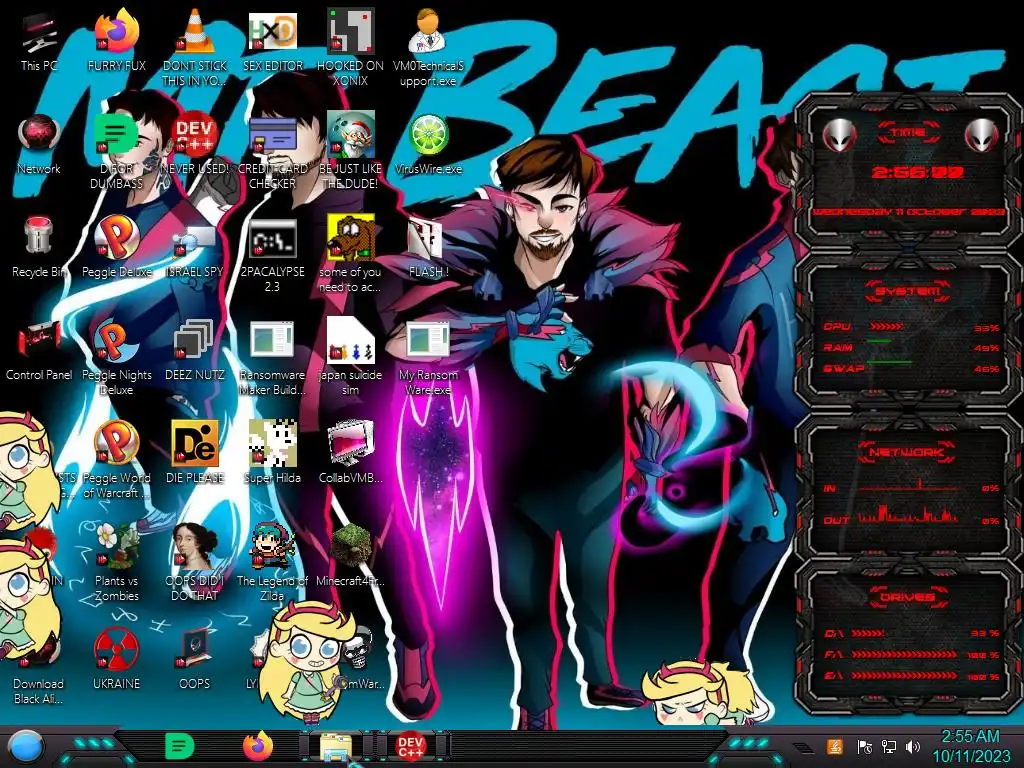Click the Java tray icon
The width and height of the screenshot is (1024, 768).
835,746
